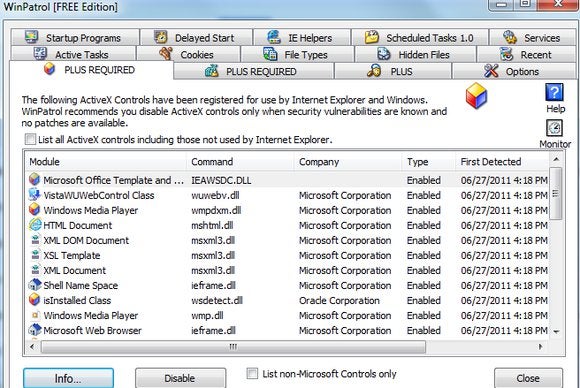The image size is (580, 388).
Task: Click the list's scroll down arrow
Action: (556, 332)
